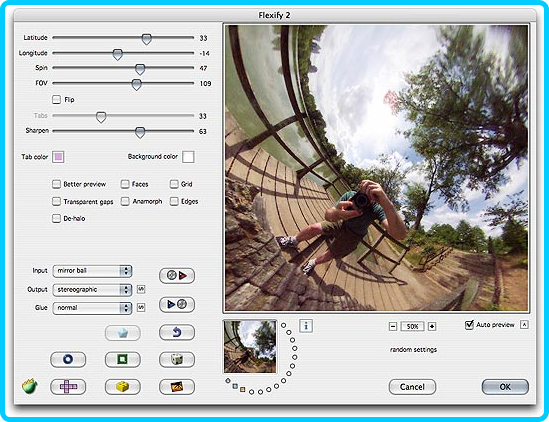Viewport: 549px width, 422px height.
Task: Check the Anamorph option
Action: pyautogui.click(x=125, y=201)
